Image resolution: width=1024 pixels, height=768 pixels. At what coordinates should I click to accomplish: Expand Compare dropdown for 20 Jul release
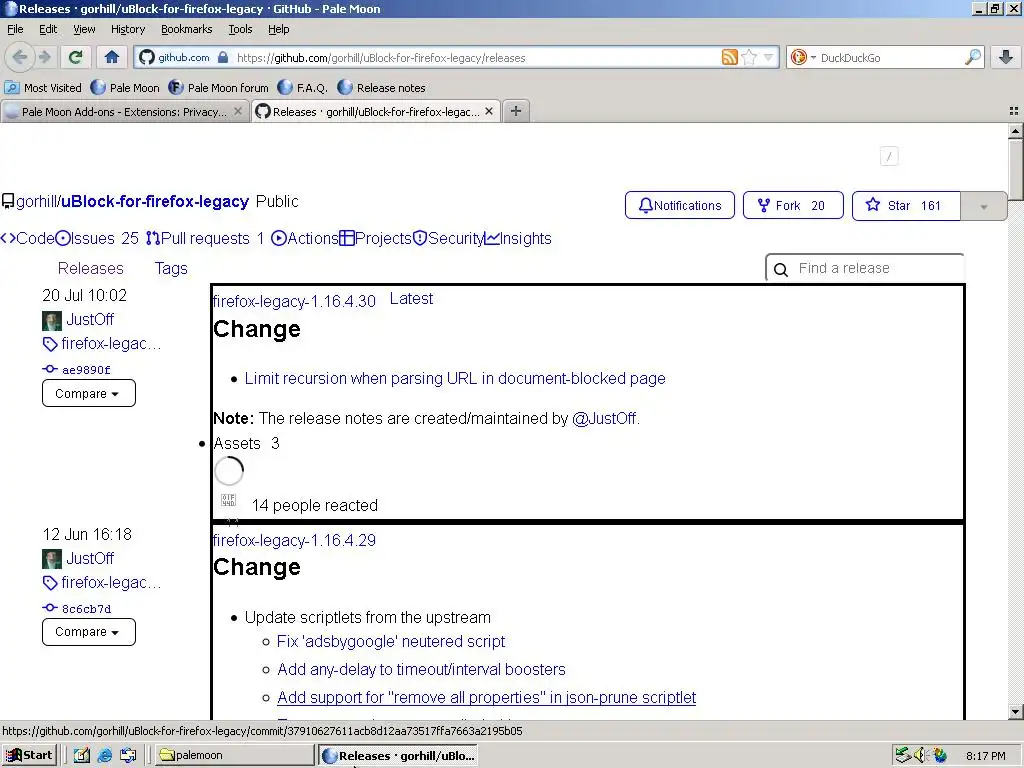[x=89, y=393]
